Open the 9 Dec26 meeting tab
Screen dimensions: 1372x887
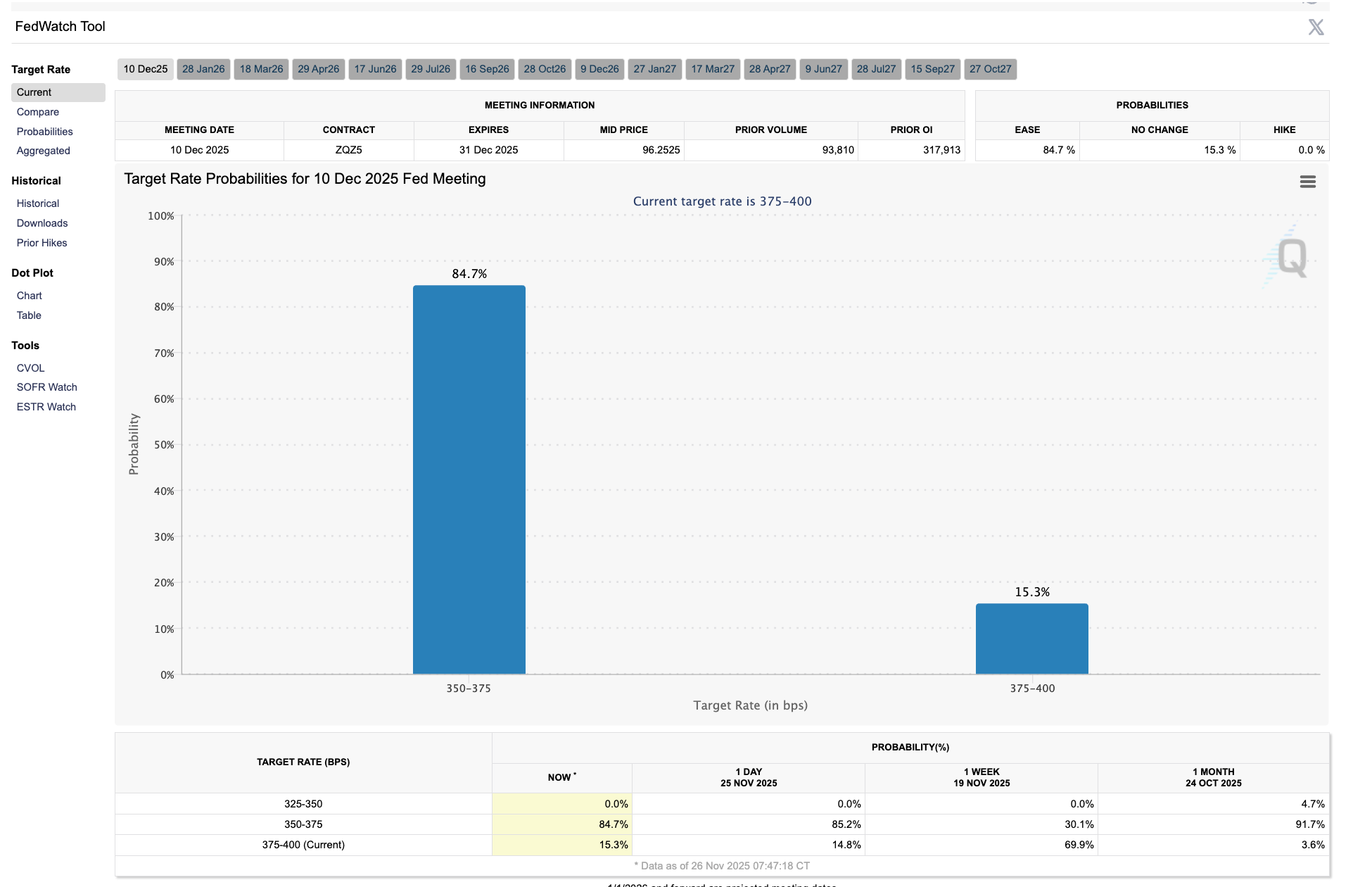point(599,69)
